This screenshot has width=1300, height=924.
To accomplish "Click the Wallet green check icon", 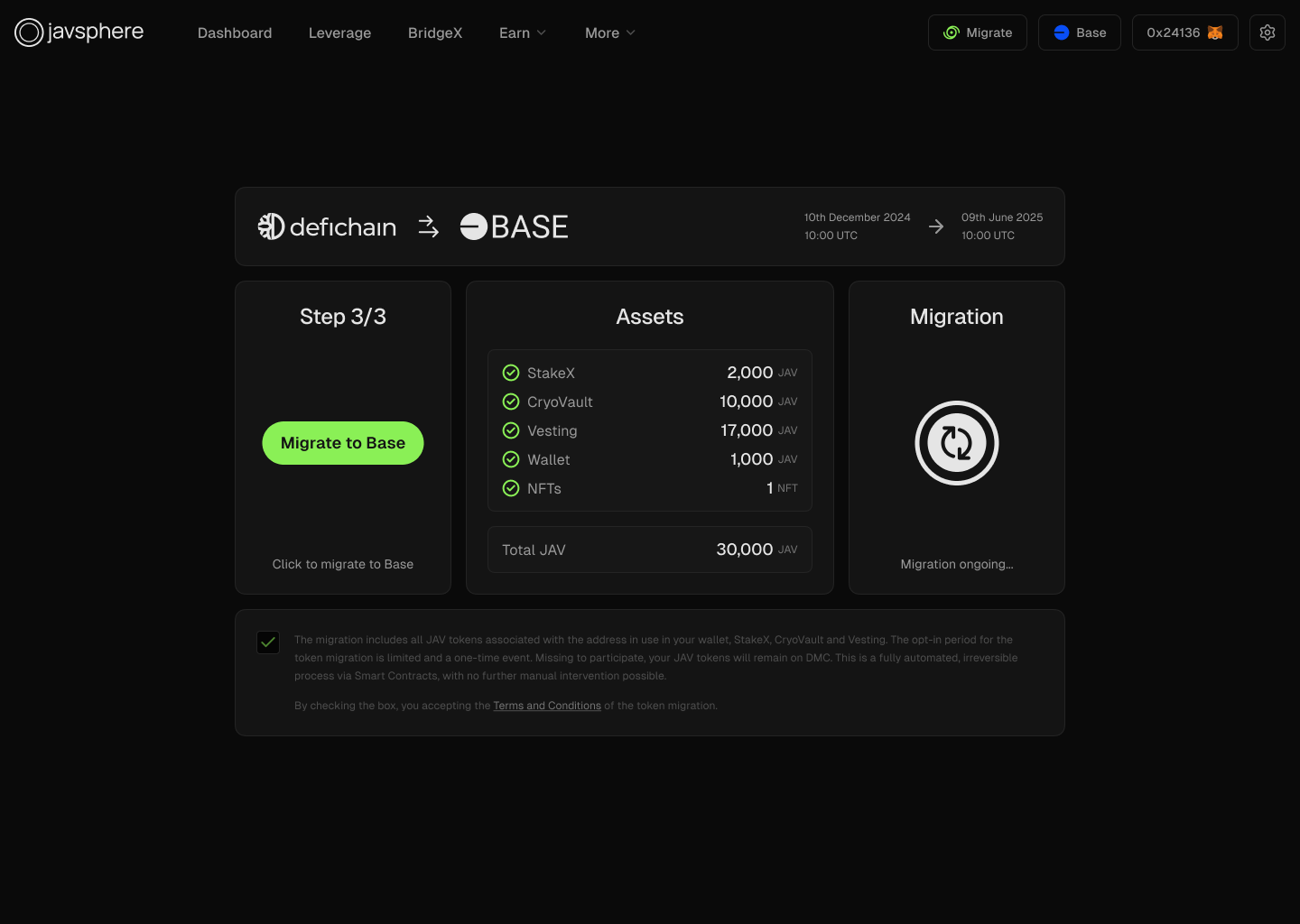I will (511, 459).
